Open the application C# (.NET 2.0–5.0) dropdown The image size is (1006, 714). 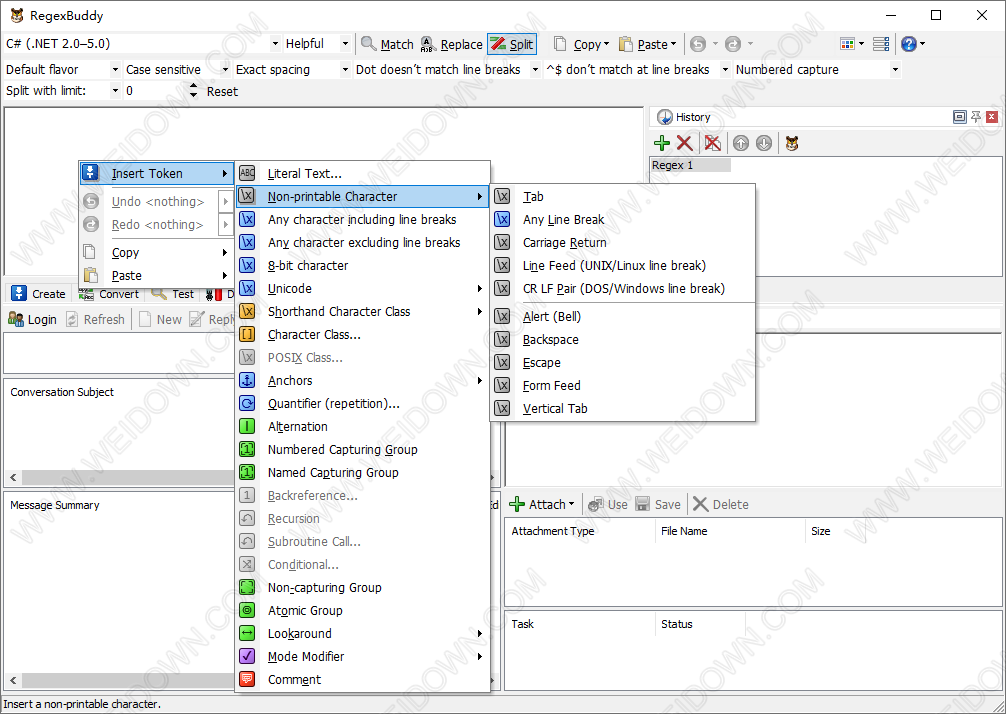[x=275, y=44]
